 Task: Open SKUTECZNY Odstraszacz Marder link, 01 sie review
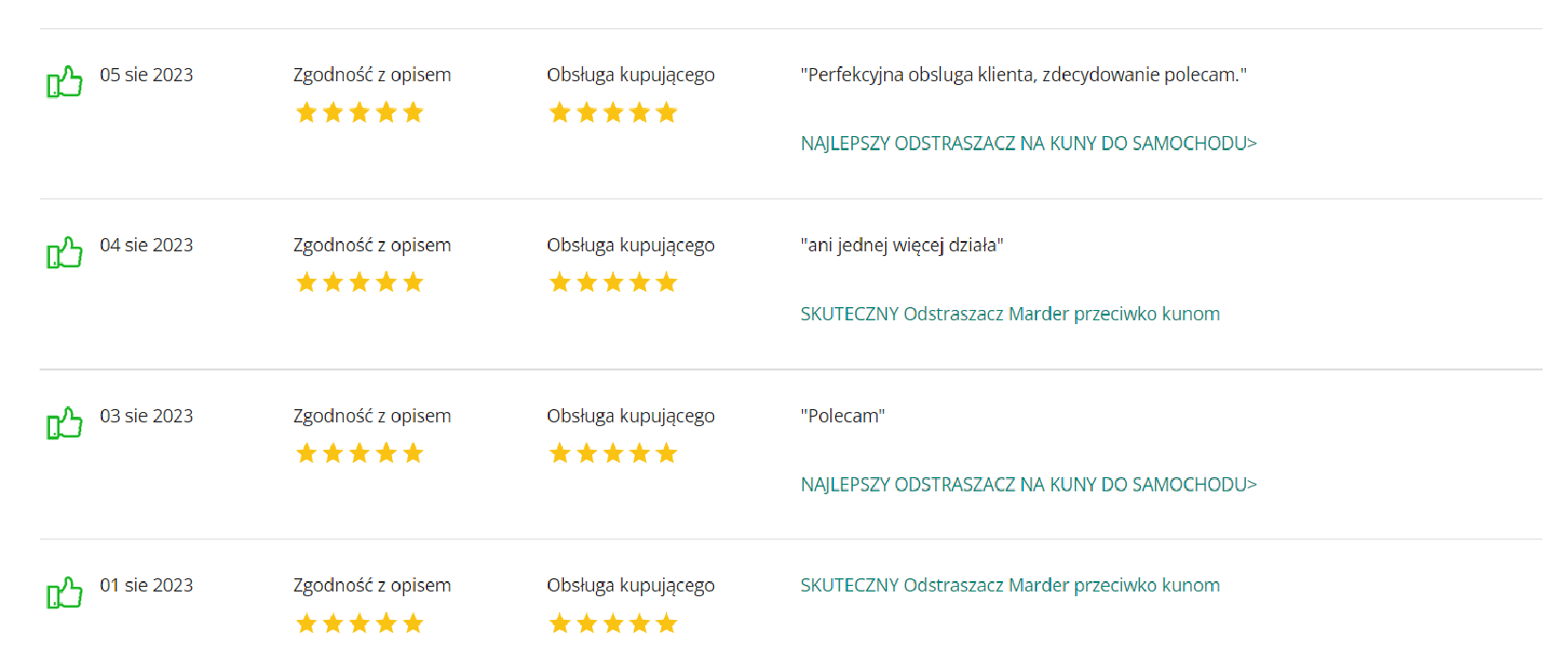point(1010,585)
